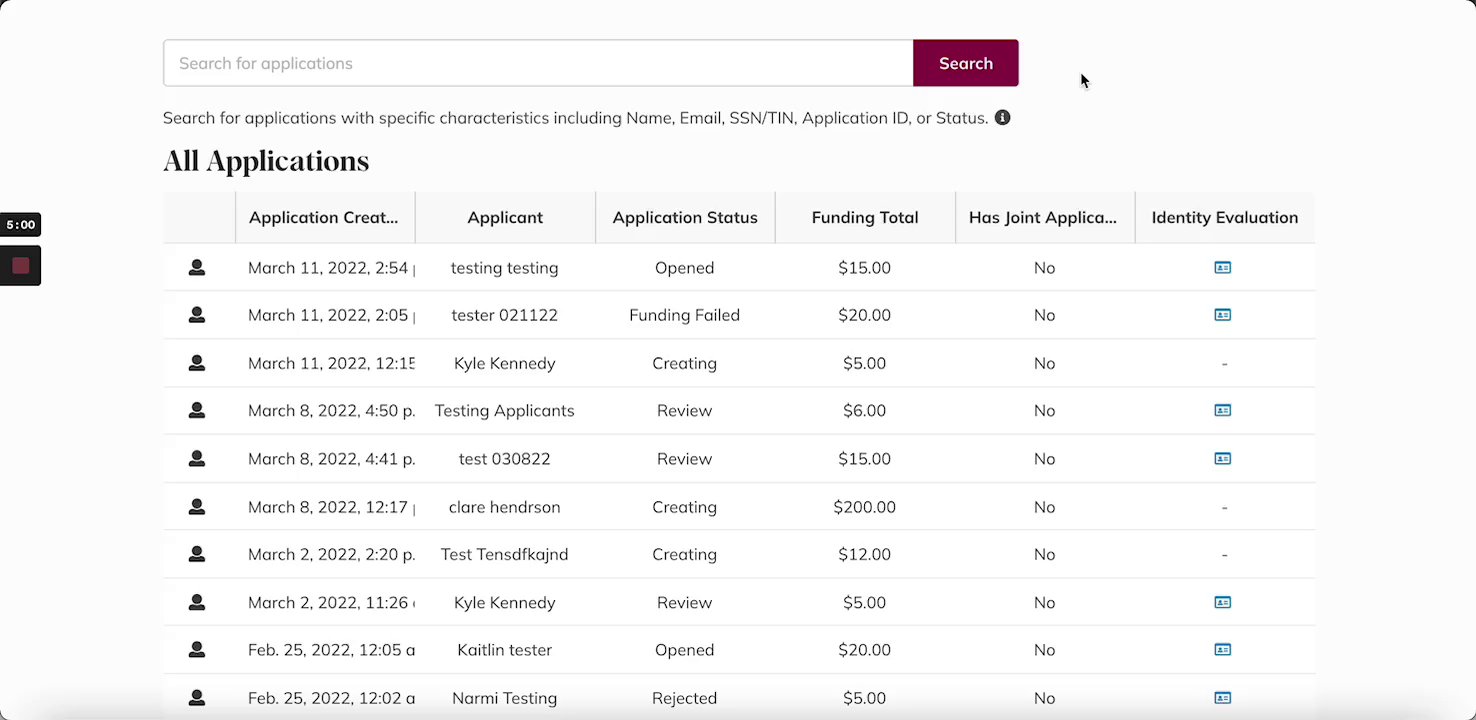View identity evaluation for testing testing
Viewport: 1476px width, 720px height.
1222,268
